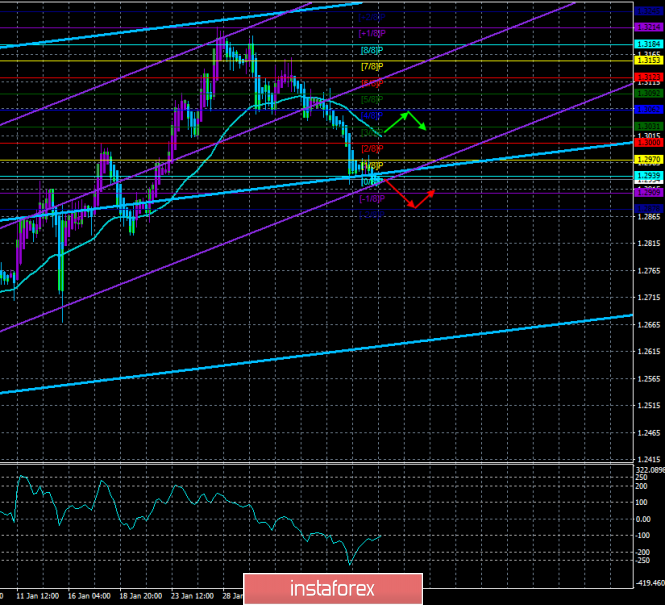Viewport: 665px width, 605px height.
Task: Click the green upward forecast arrow
Action: coord(405,122)
